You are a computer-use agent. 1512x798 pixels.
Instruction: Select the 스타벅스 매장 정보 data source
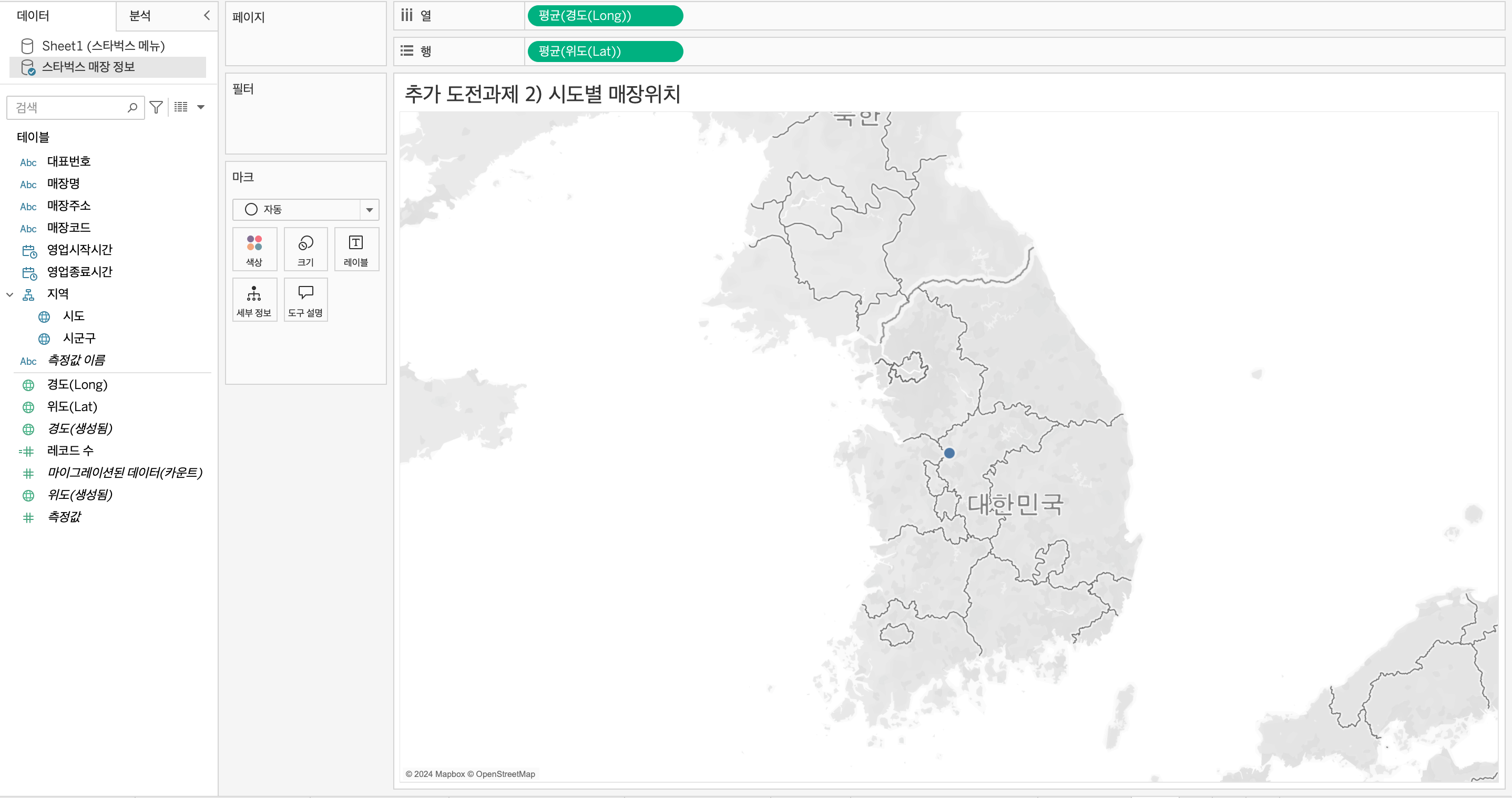(x=89, y=67)
